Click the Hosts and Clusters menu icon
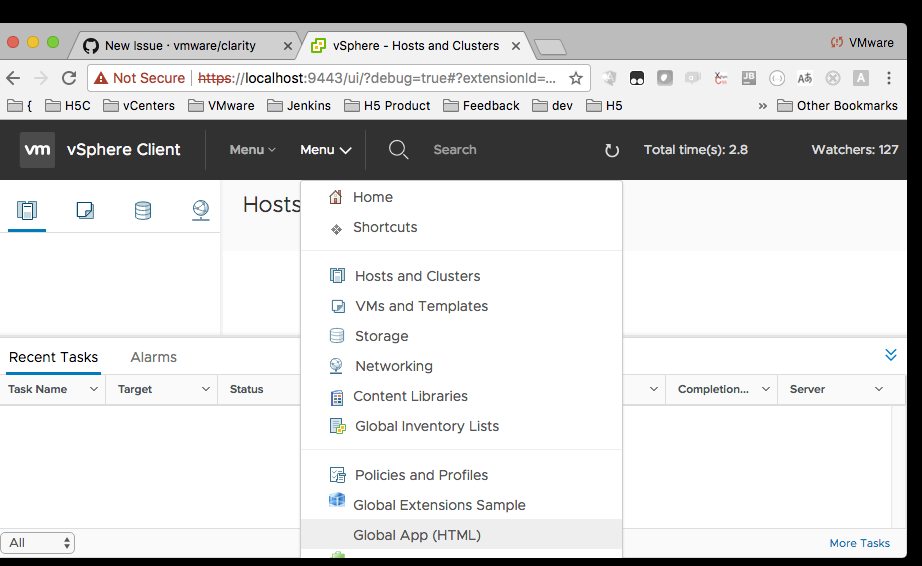922x566 pixels. (337, 275)
